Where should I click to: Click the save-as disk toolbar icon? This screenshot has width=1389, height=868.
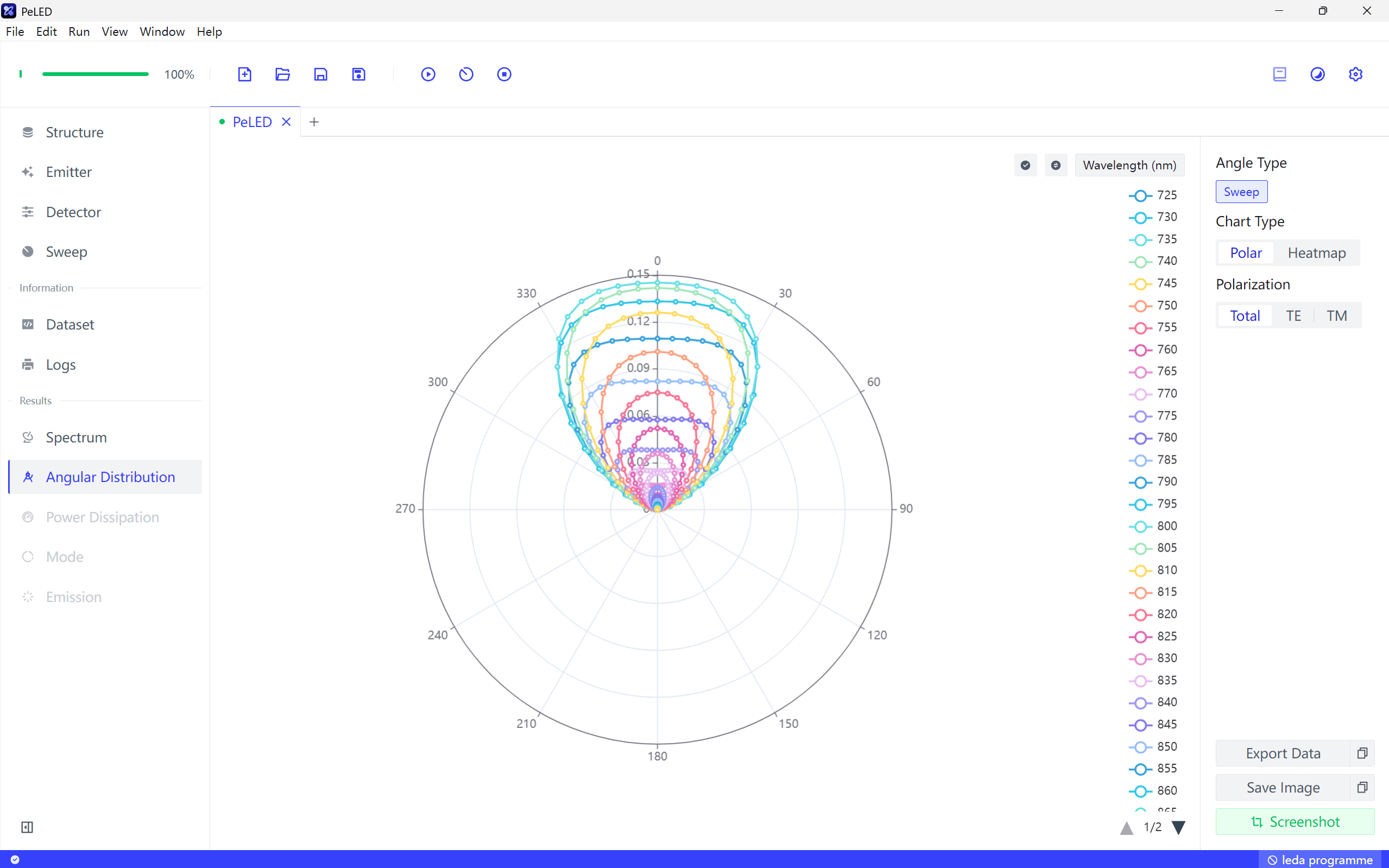point(359,74)
